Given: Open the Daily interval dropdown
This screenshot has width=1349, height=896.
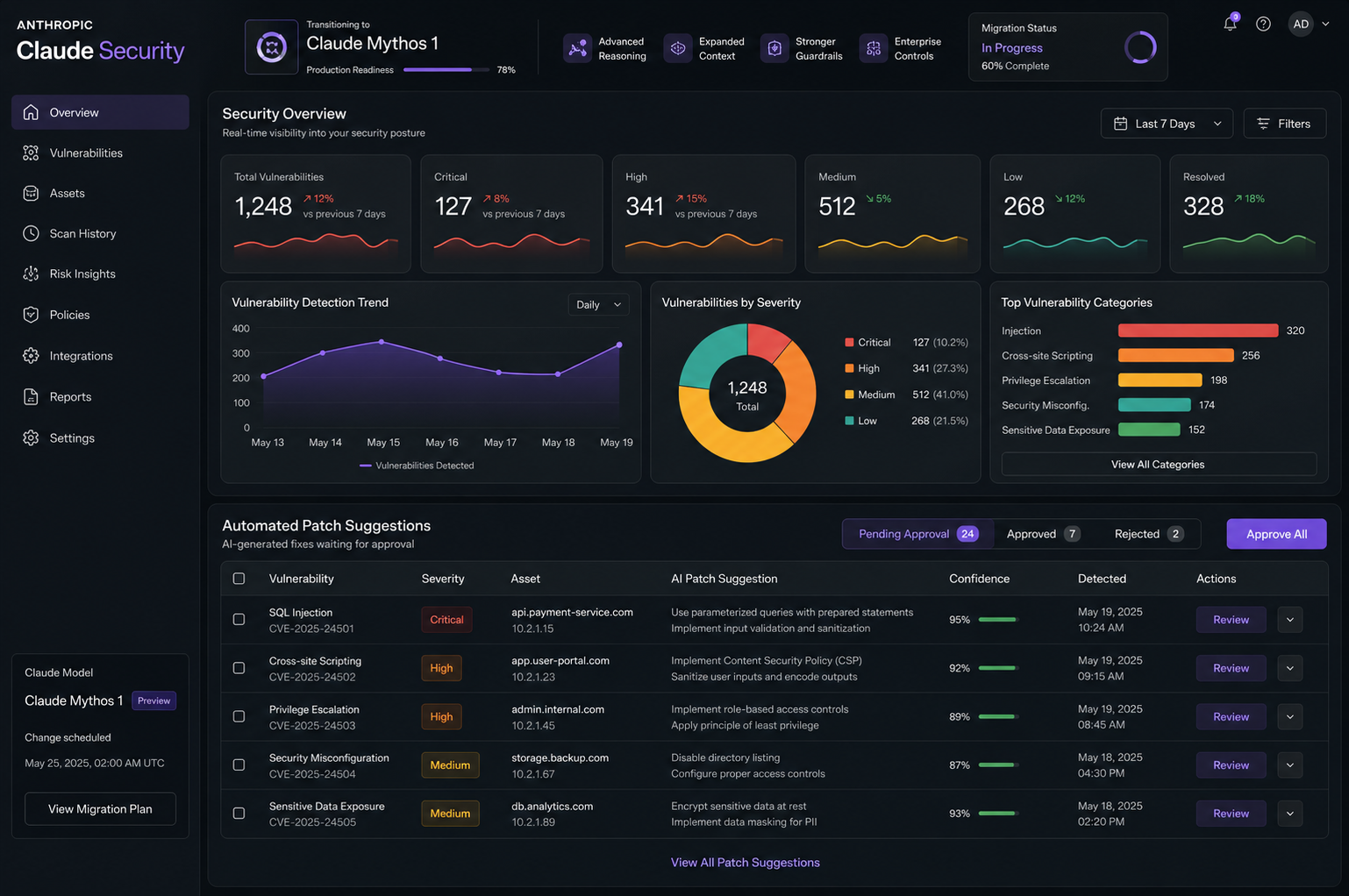Looking at the screenshot, I should click(x=599, y=304).
